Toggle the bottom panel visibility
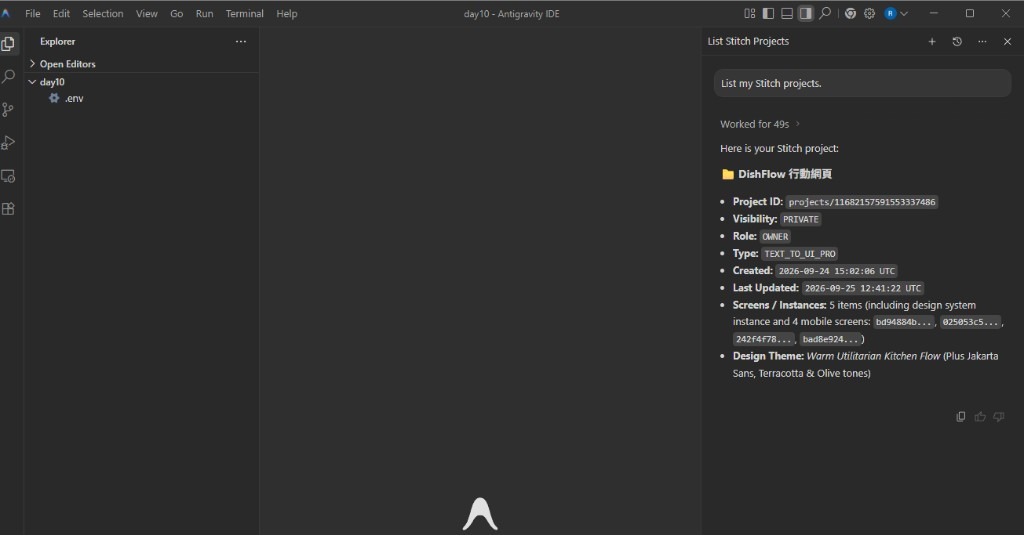The height and width of the screenshot is (535, 1024). (787, 13)
